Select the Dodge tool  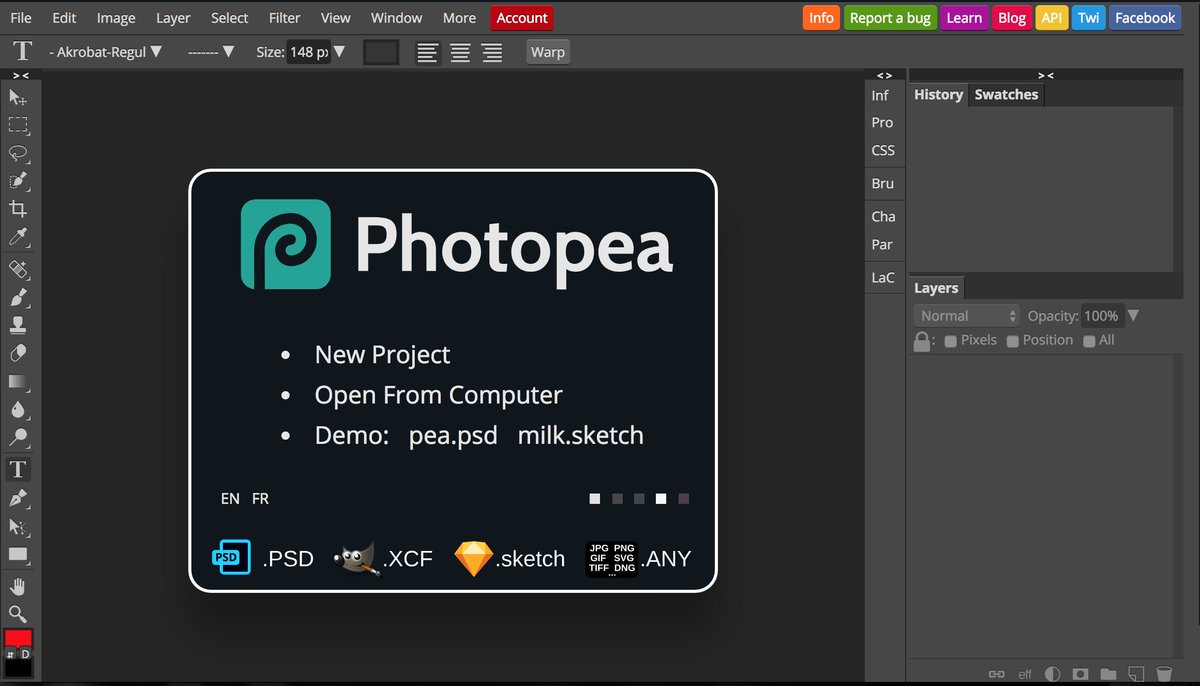[x=18, y=437]
